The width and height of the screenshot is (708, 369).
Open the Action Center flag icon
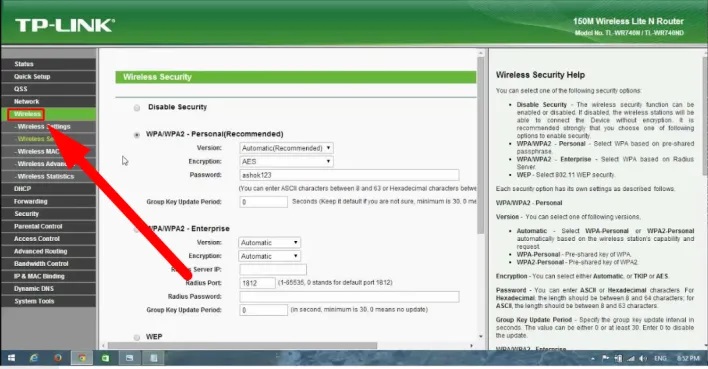coord(606,359)
